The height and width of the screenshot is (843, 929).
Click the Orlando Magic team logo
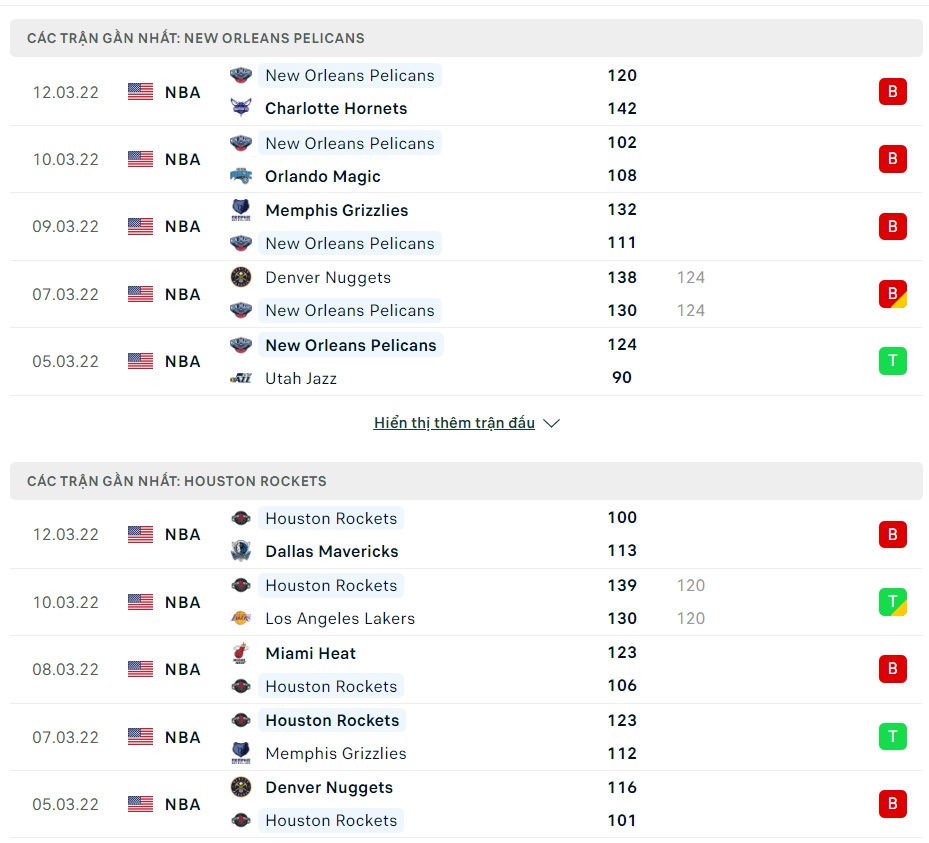coord(241,176)
